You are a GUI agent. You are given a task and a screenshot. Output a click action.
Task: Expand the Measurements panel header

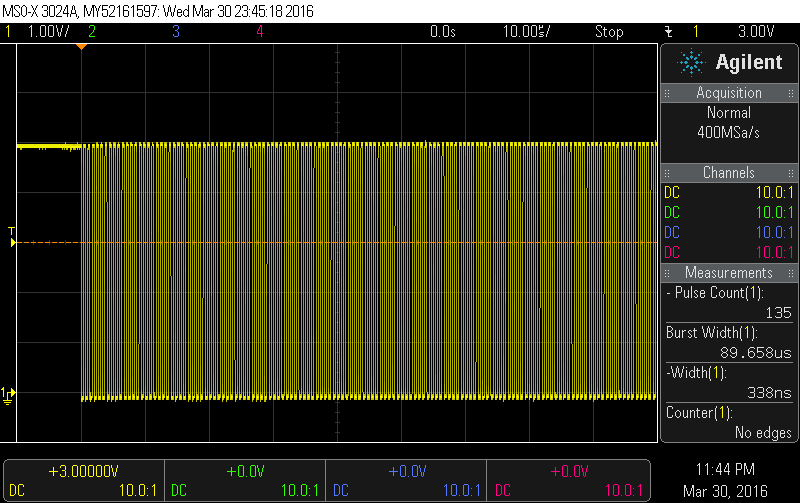coord(728,273)
